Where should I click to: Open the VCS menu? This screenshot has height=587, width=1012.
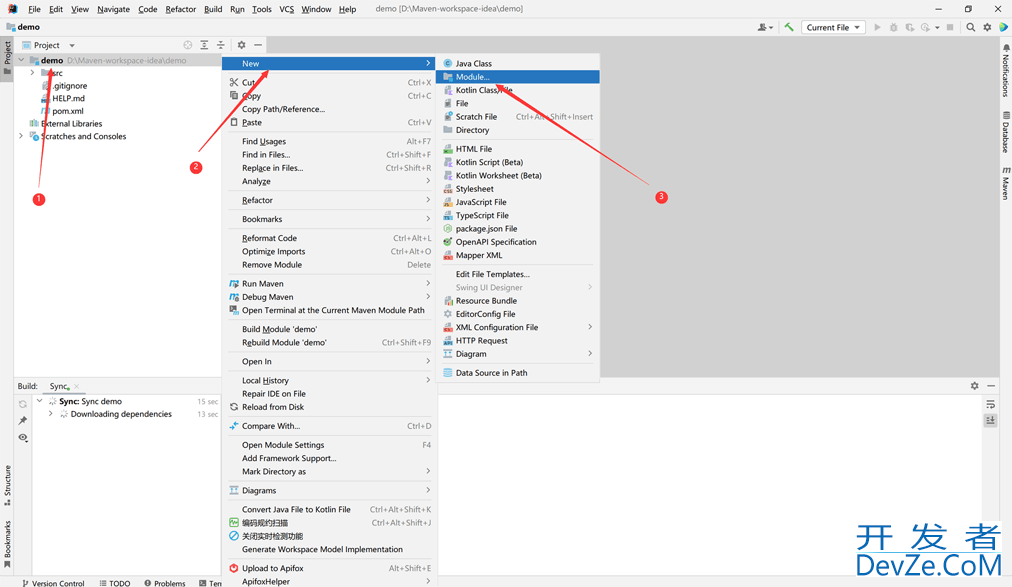click(x=287, y=9)
